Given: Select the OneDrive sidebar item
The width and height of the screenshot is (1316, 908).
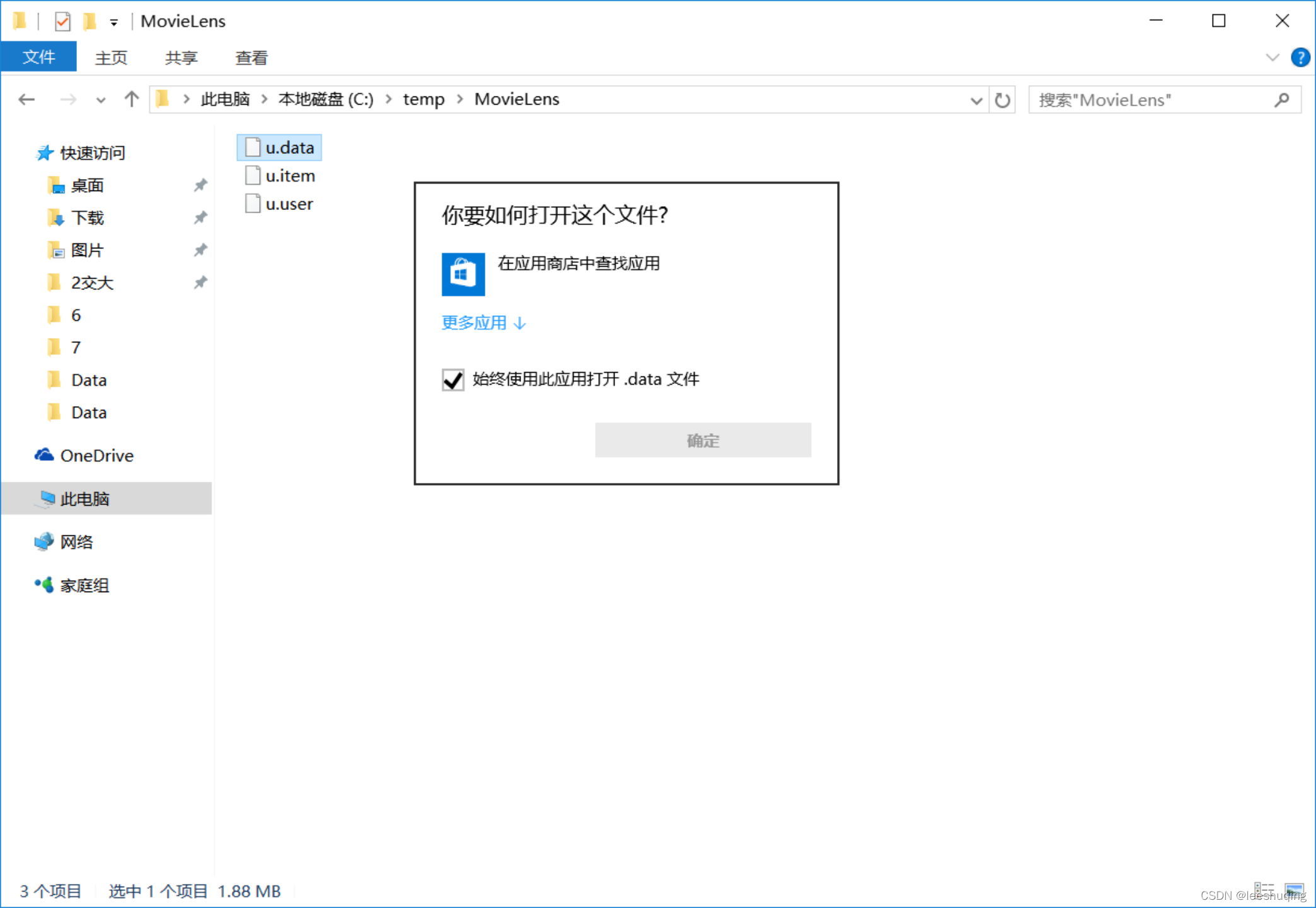Looking at the screenshot, I should pyautogui.click(x=96, y=455).
